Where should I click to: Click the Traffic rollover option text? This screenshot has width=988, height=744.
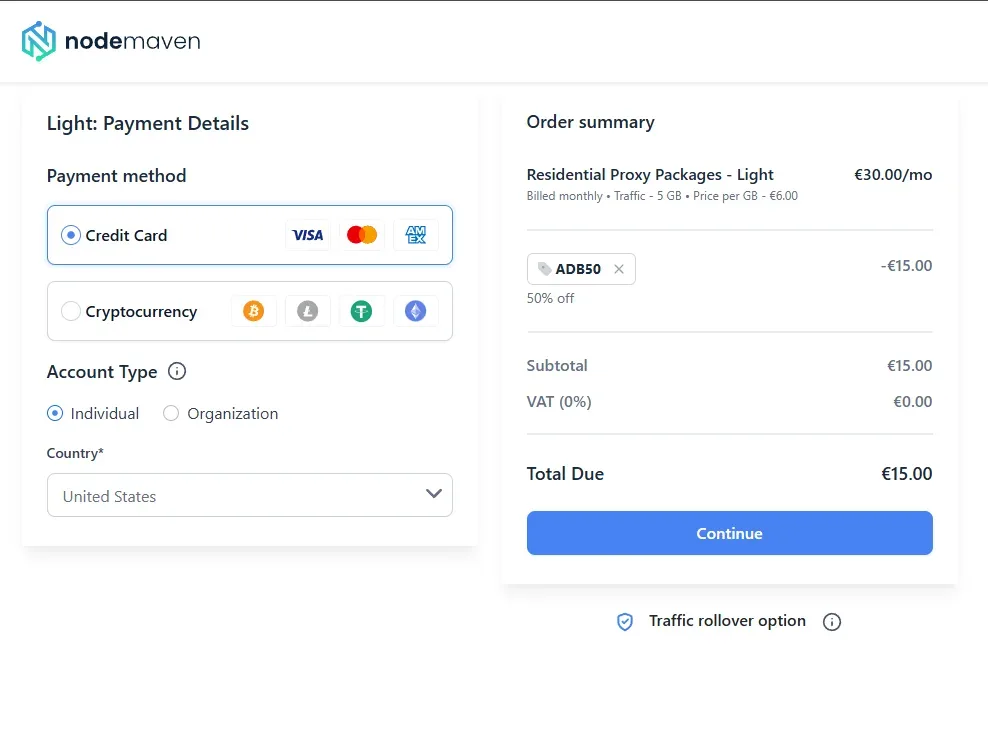(727, 621)
